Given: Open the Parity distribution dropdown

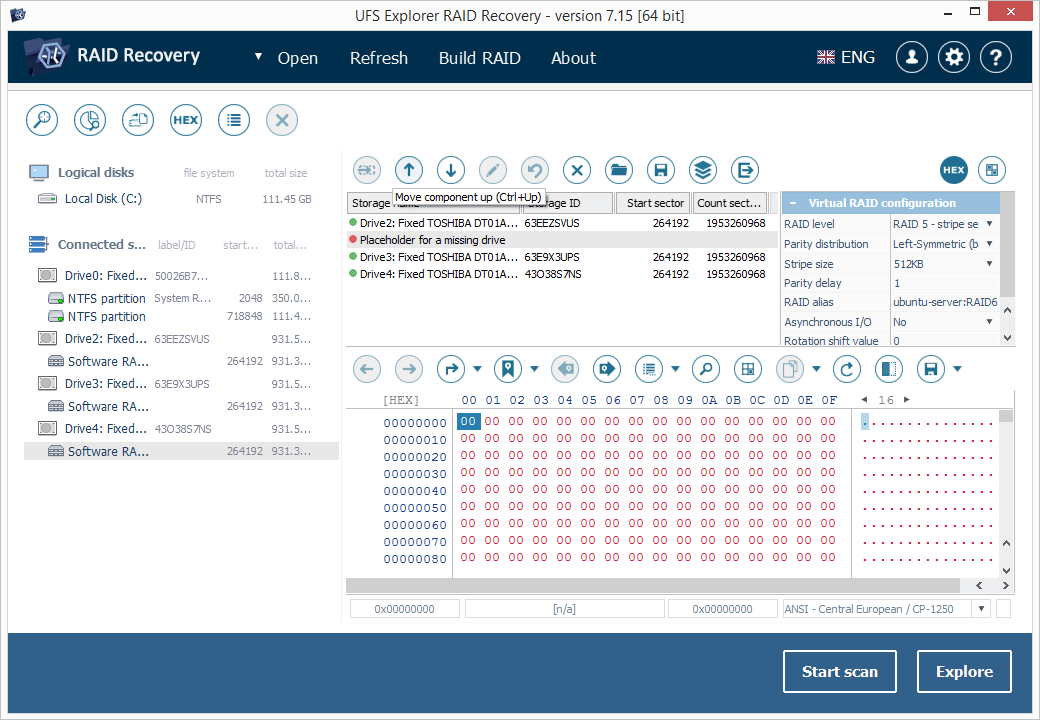Looking at the screenshot, I should tap(990, 244).
